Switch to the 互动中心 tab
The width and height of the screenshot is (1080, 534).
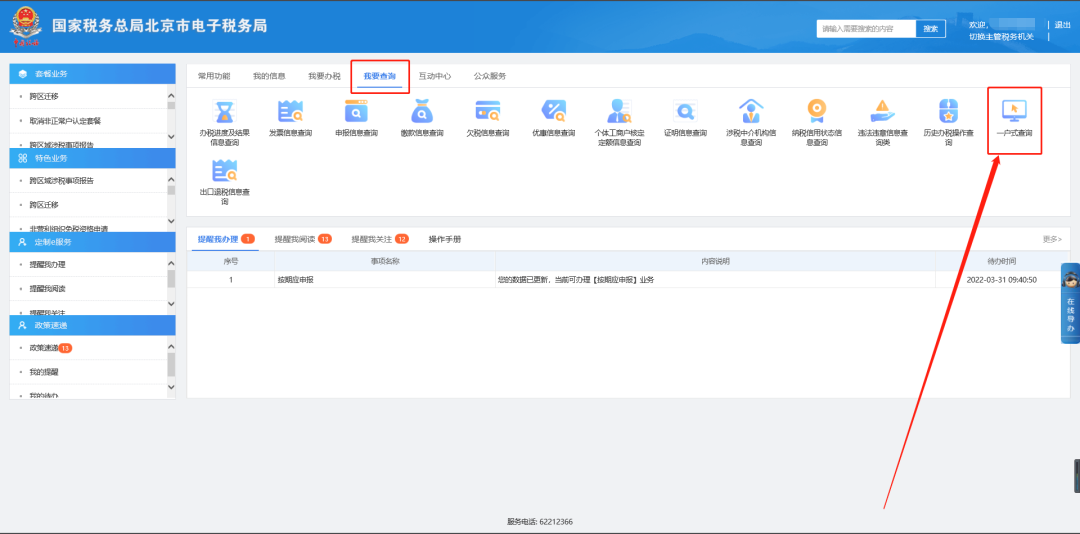[x=435, y=76]
